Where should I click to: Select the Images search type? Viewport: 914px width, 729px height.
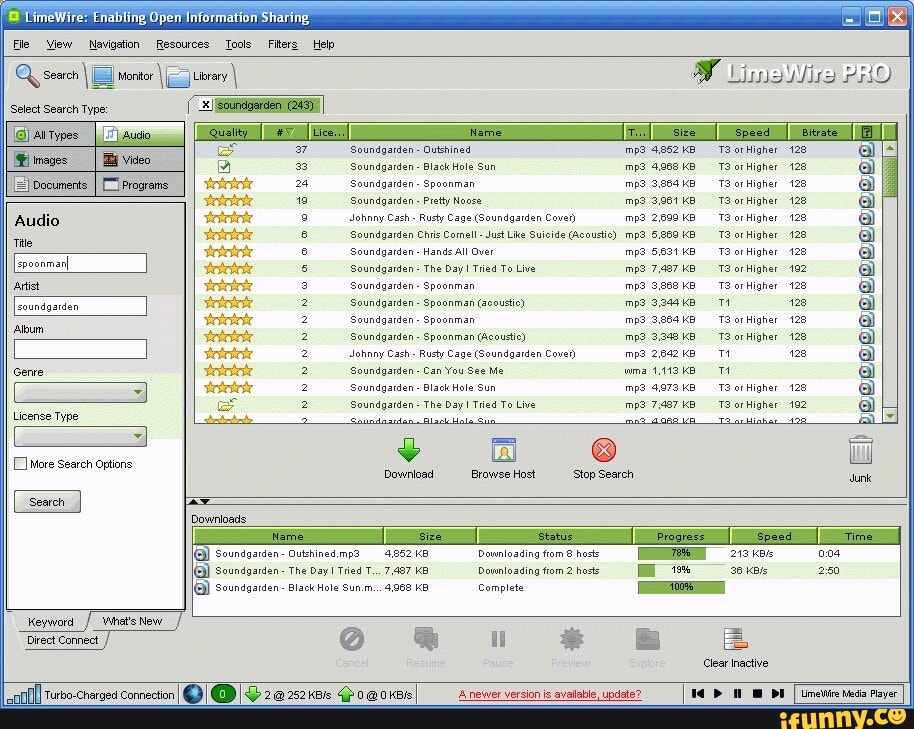point(49,159)
